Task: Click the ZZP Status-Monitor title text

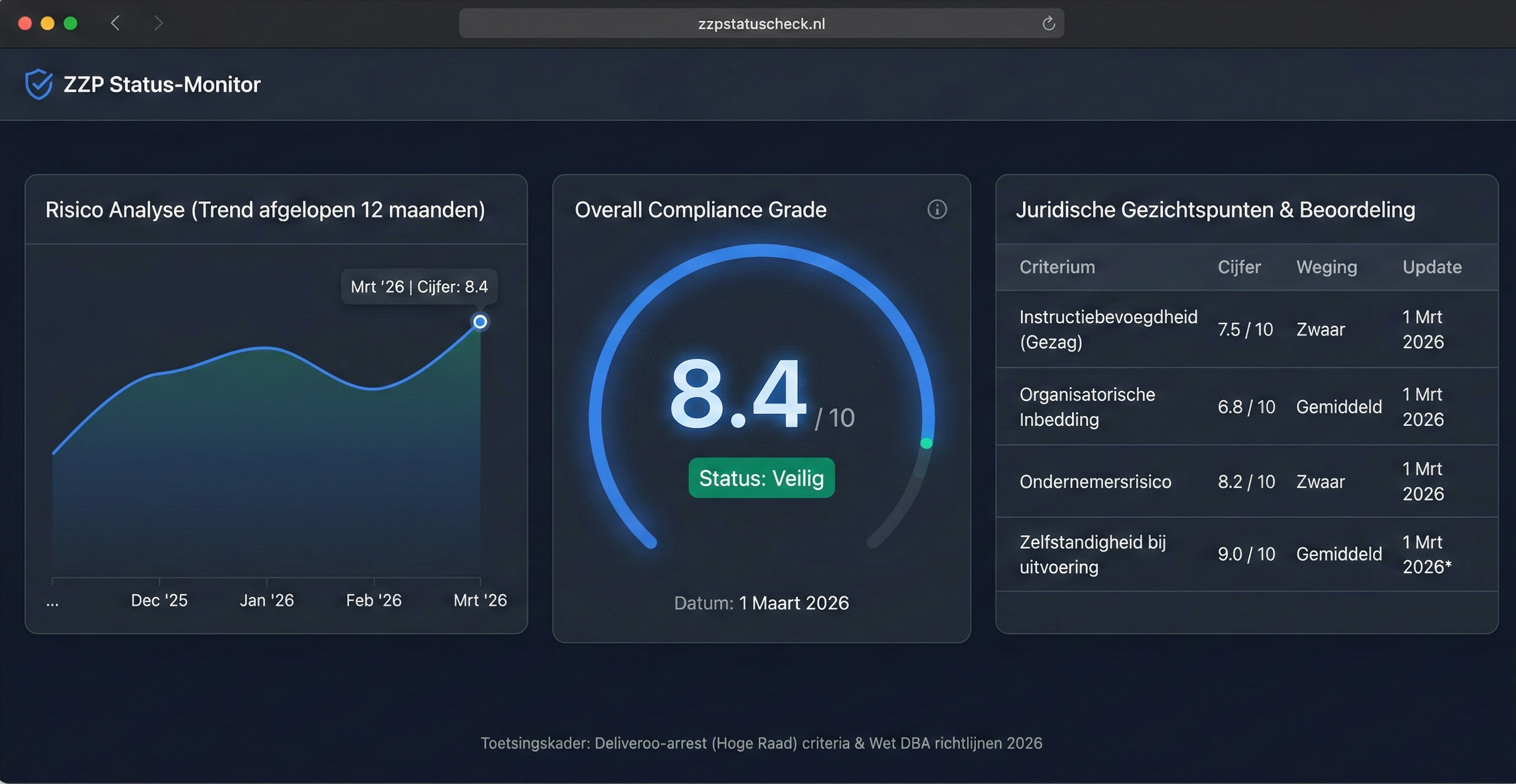Action: (x=162, y=85)
